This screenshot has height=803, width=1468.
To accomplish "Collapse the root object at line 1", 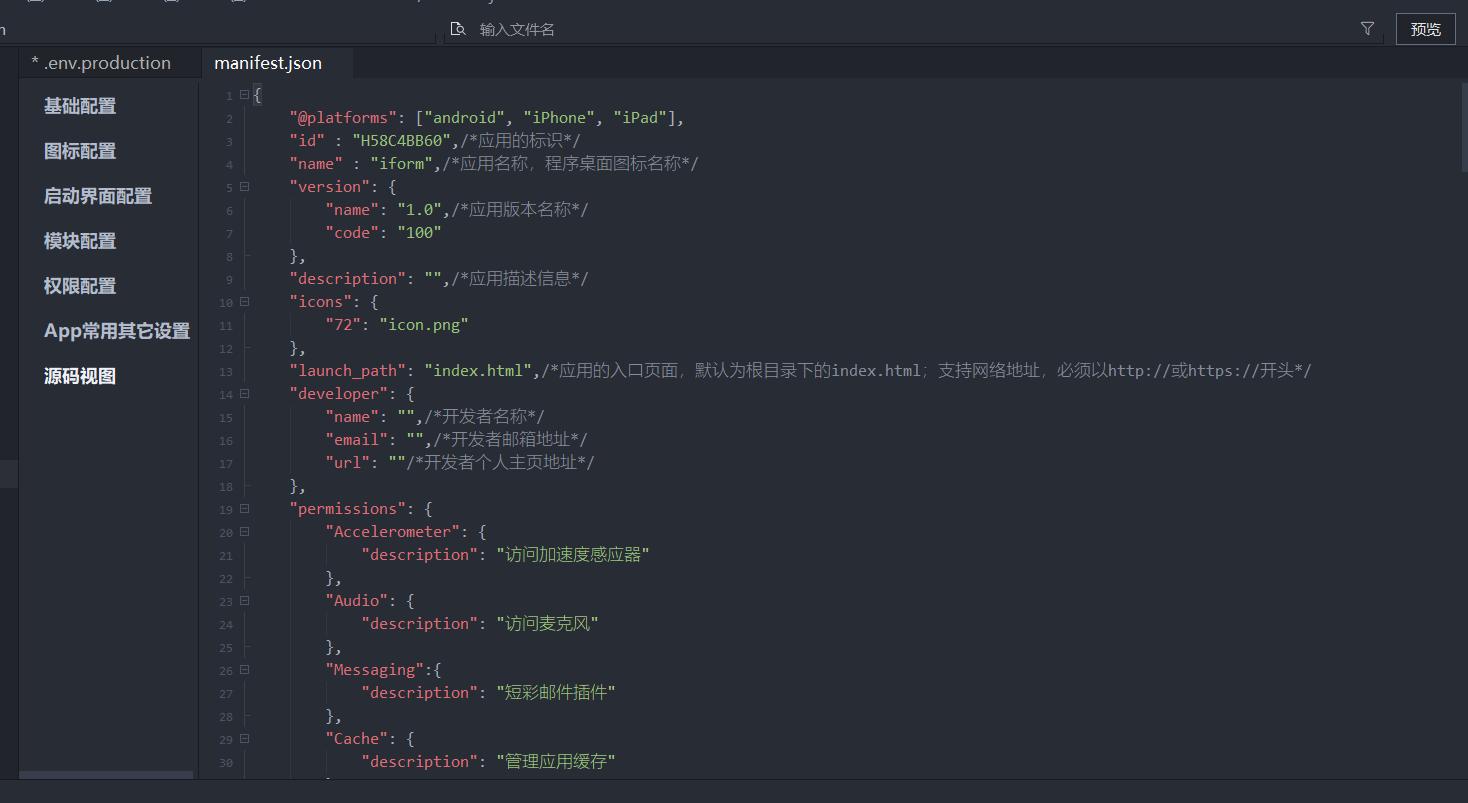I will [244, 95].
